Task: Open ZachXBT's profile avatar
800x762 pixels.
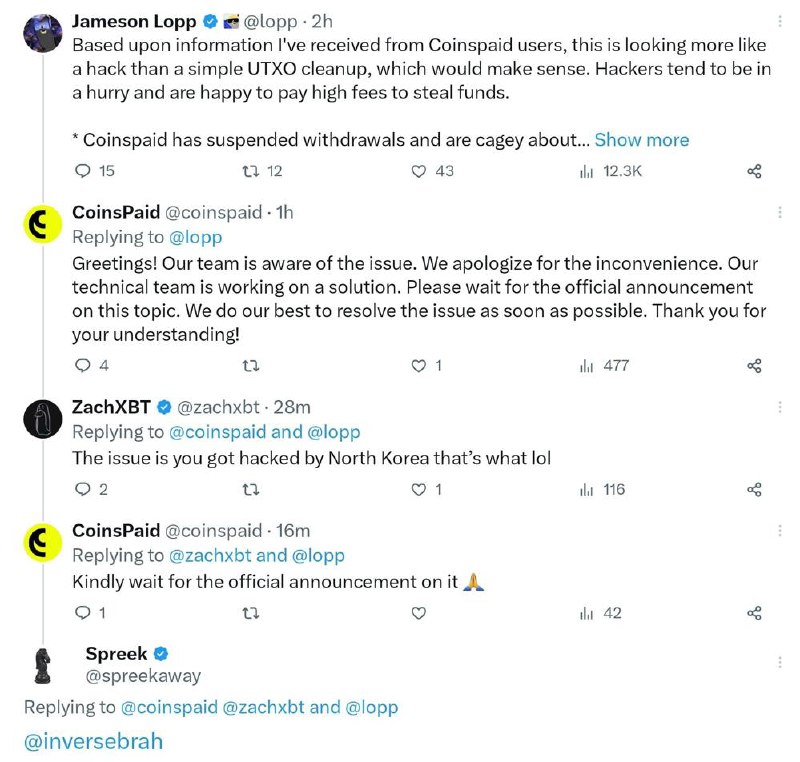Action: (x=43, y=419)
